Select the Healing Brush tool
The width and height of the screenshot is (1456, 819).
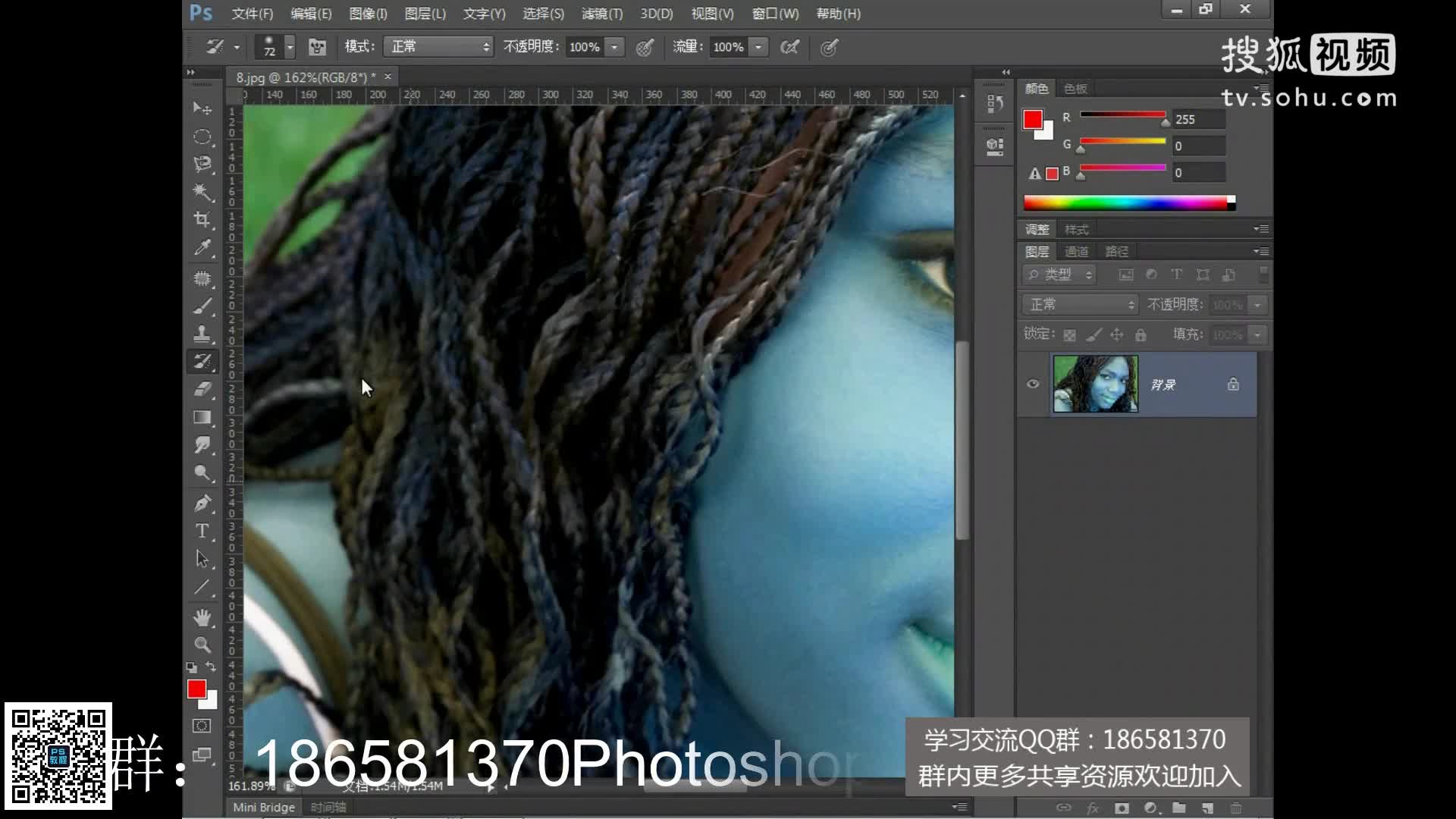tap(202, 278)
